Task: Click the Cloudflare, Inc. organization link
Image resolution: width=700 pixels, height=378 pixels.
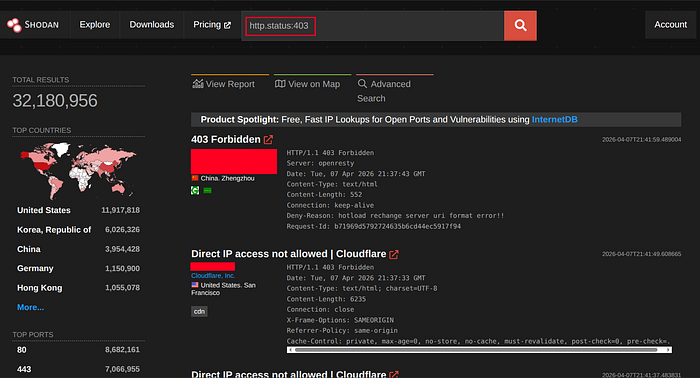Action: (x=213, y=276)
